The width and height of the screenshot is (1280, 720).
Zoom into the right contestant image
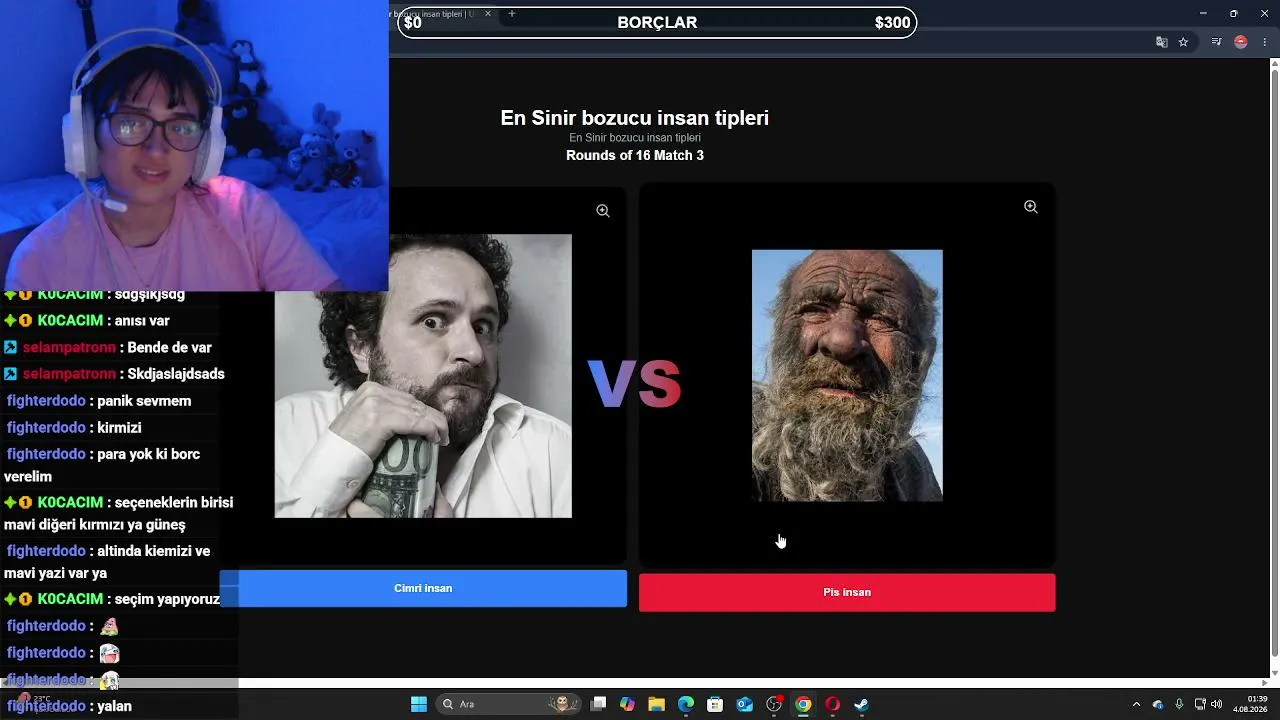coord(1031,207)
